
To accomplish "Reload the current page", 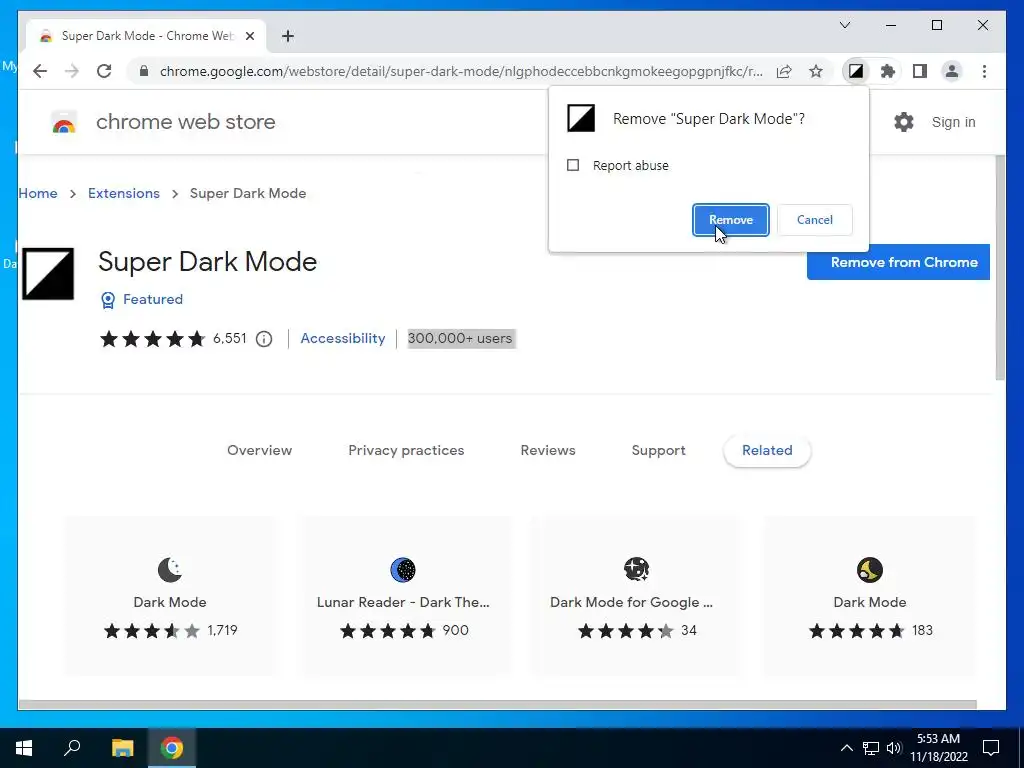I will 104,71.
